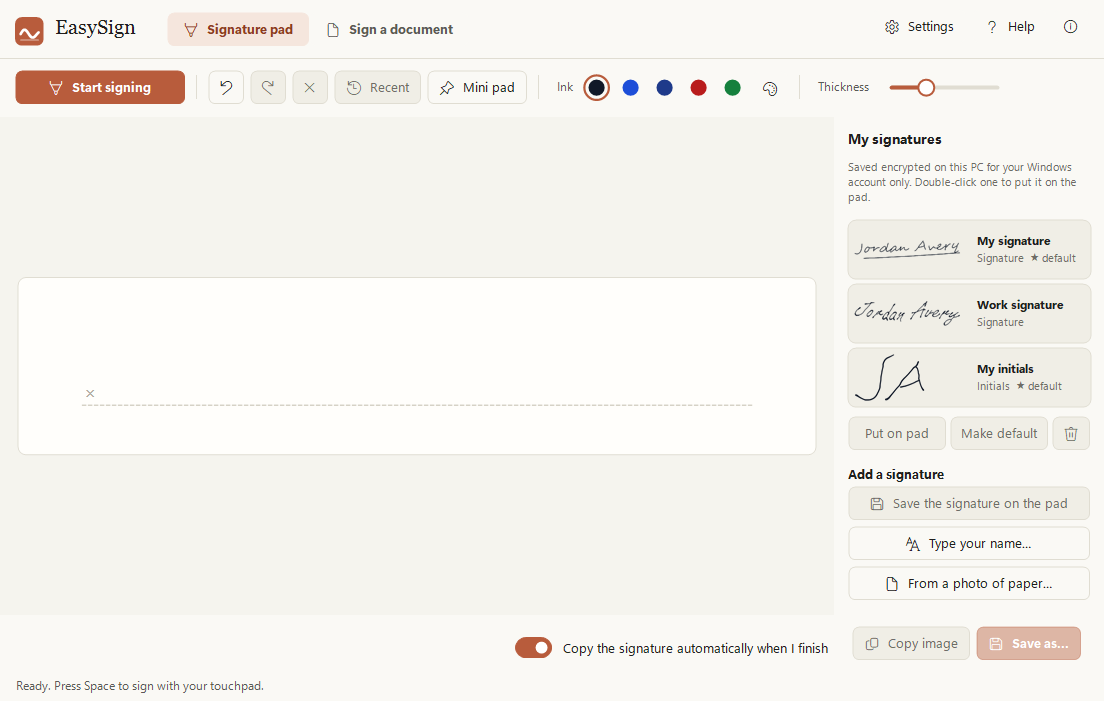Click the Start signing button
This screenshot has height=701, width=1104.
[x=100, y=87]
